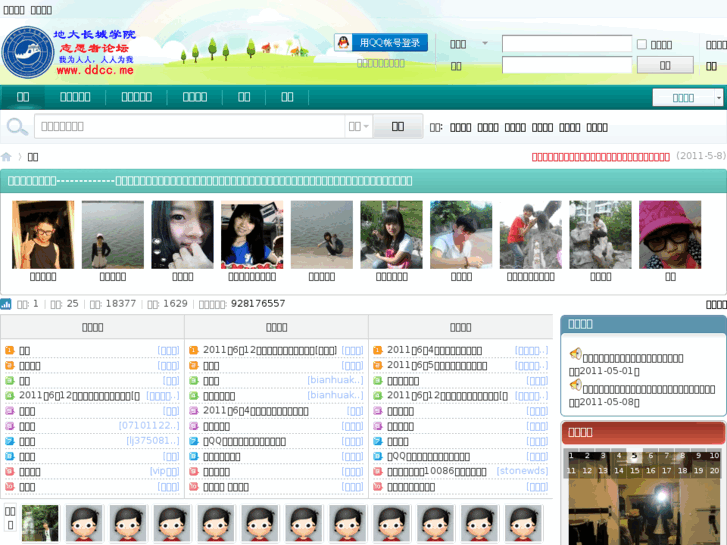This screenshot has width=727, height=545.
Task: Open the author link 07101122..
Action: pyautogui.click(x=149, y=426)
